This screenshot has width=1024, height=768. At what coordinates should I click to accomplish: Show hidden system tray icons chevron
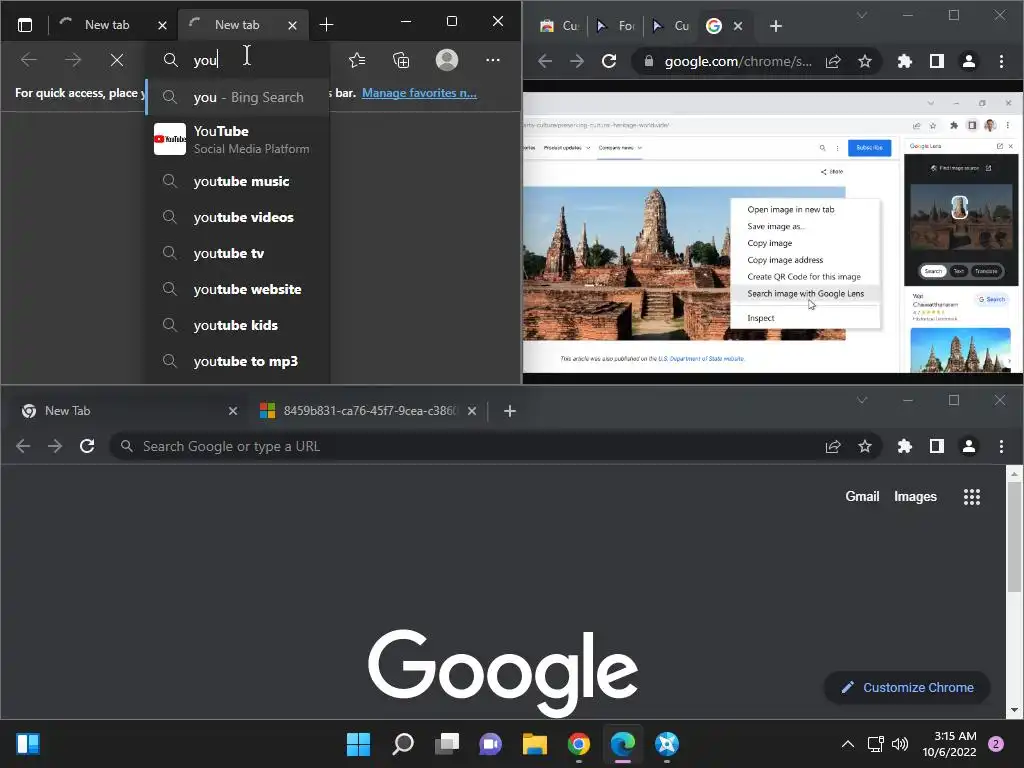point(848,744)
